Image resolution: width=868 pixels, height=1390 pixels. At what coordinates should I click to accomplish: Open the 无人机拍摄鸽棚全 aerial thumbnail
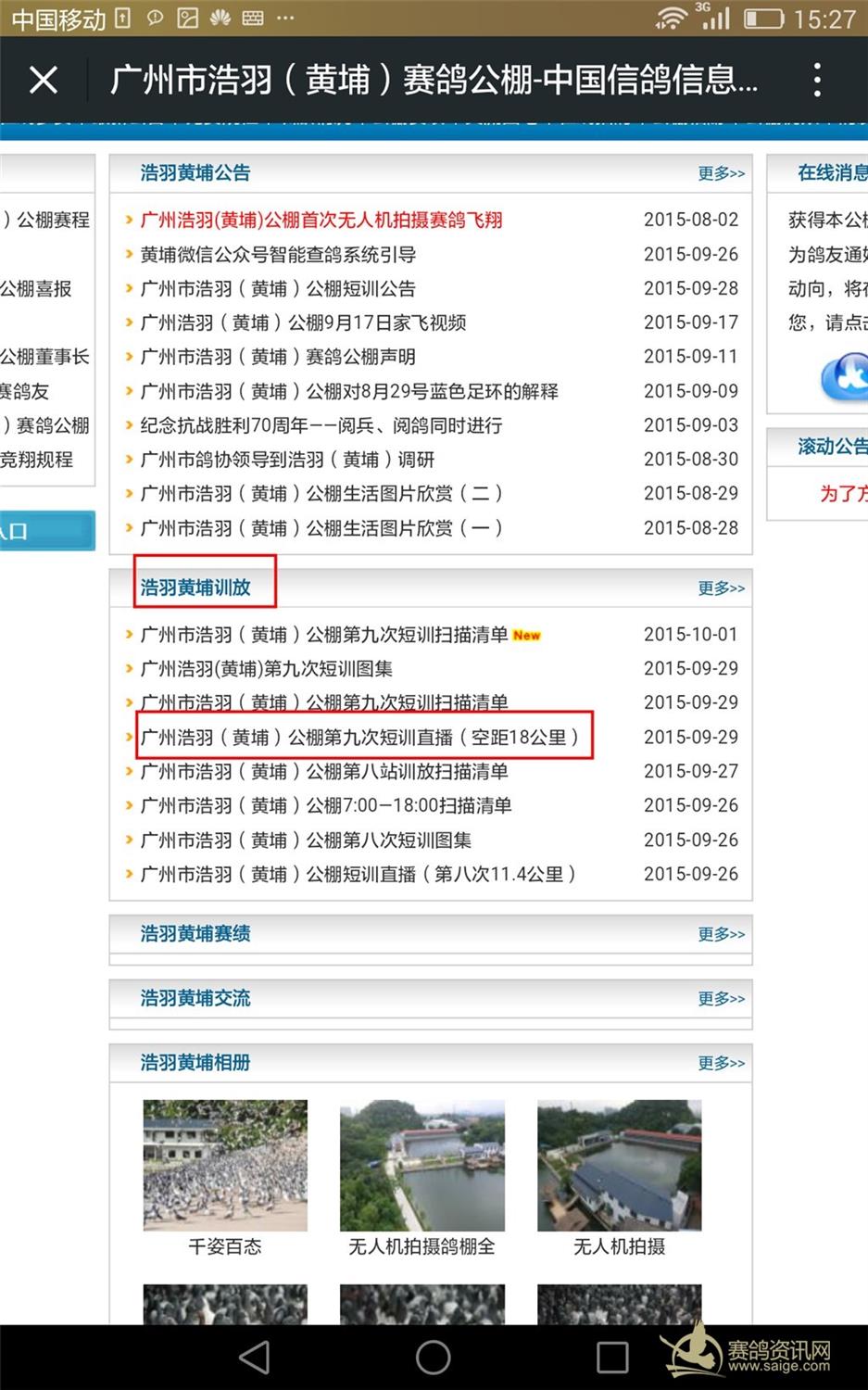pyautogui.click(x=422, y=1166)
